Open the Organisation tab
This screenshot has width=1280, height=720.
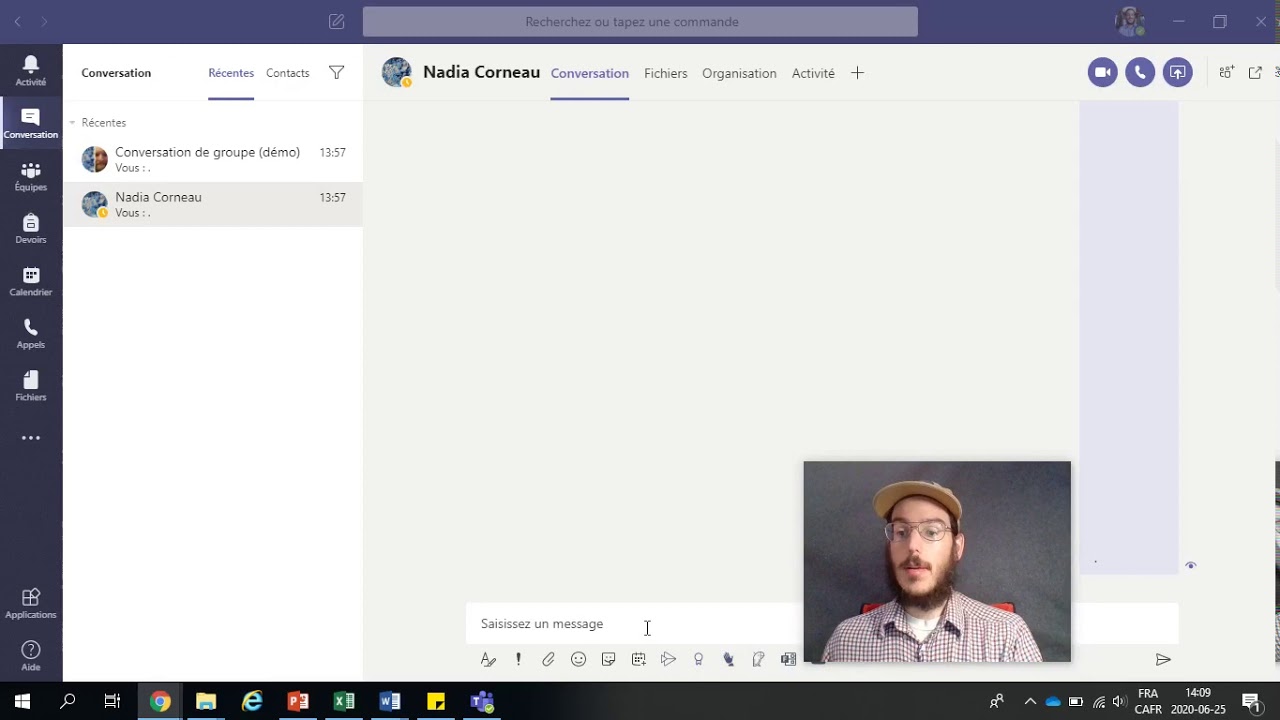click(x=739, y=73)
